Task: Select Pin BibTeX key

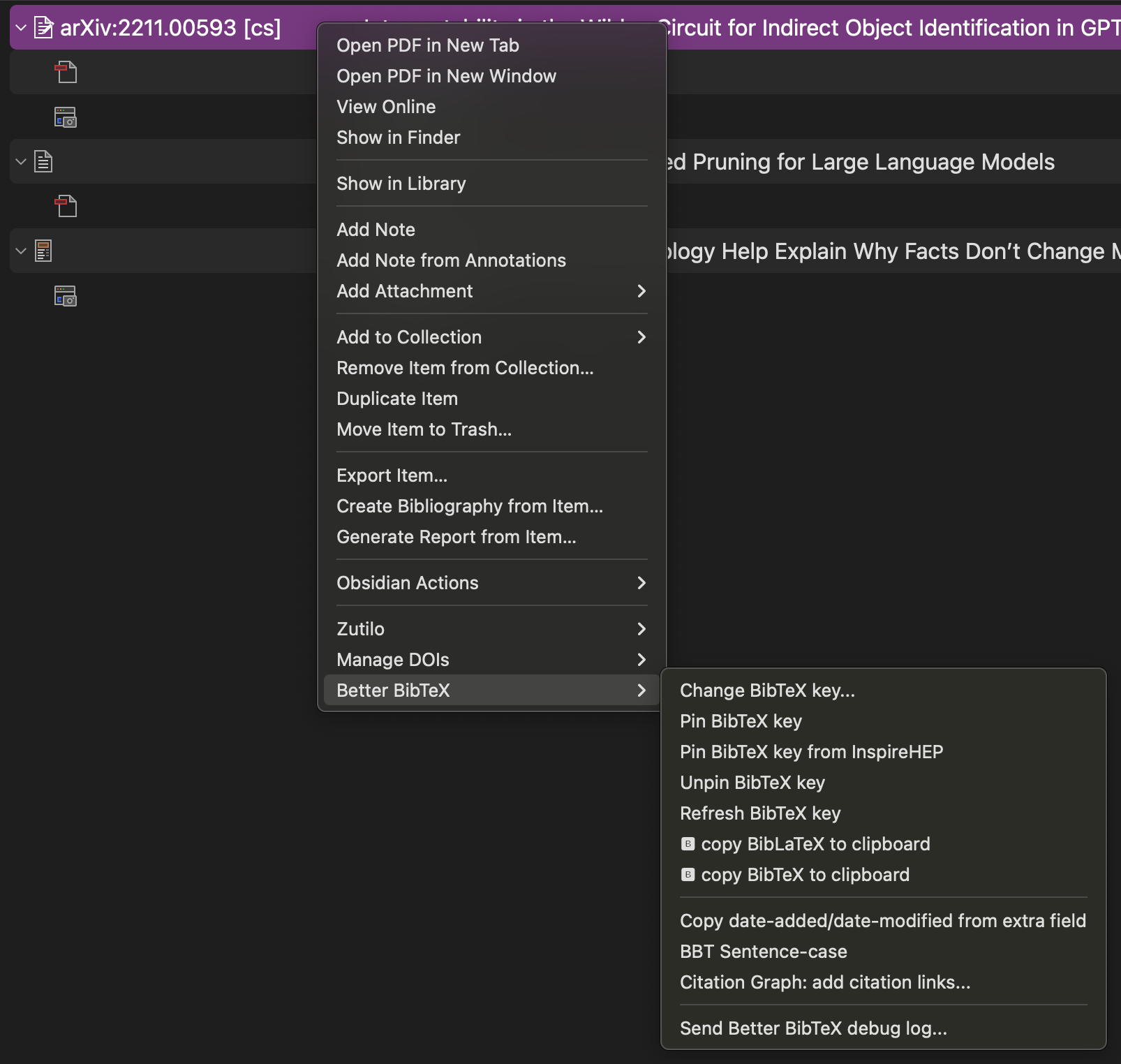Action: tap(741, 721)
